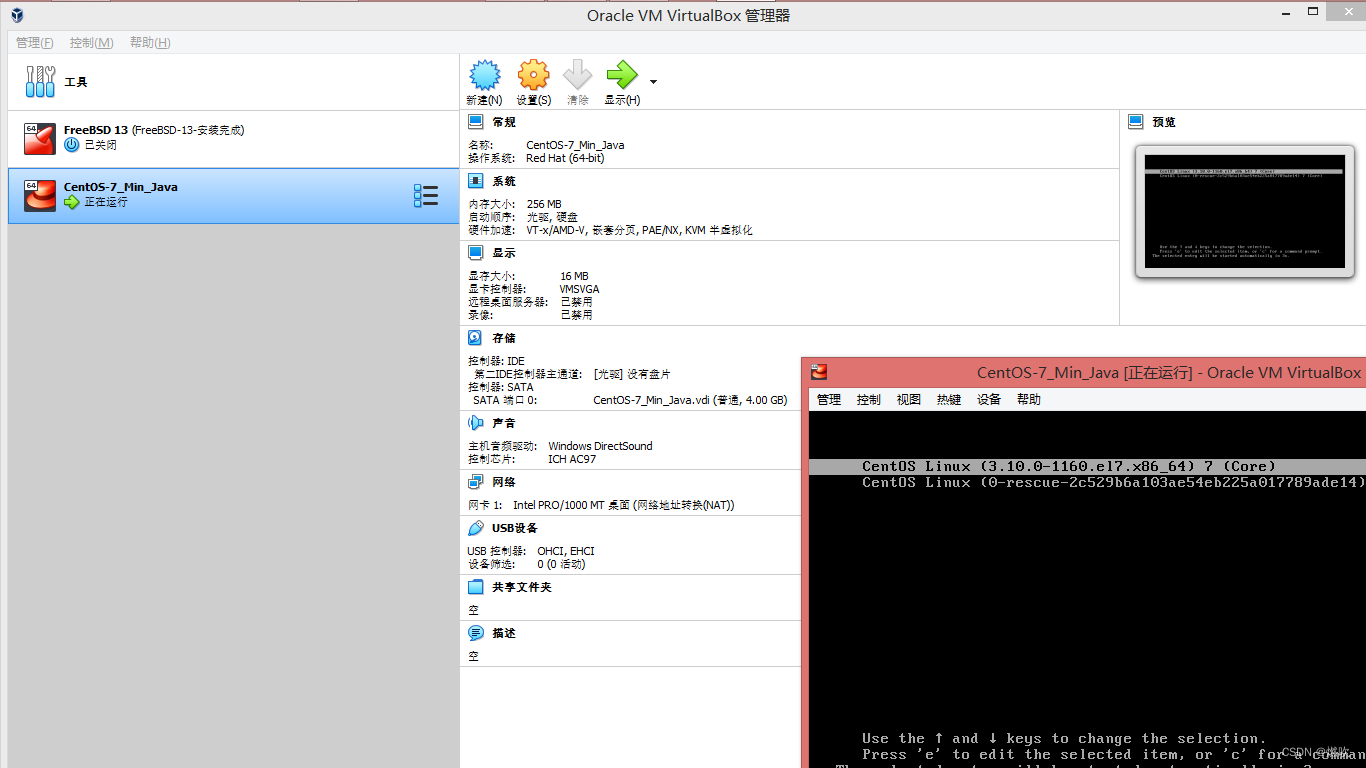Click the 描述 description section icon
This screenshot has height=768, width=1366.
tap(476, 633)
